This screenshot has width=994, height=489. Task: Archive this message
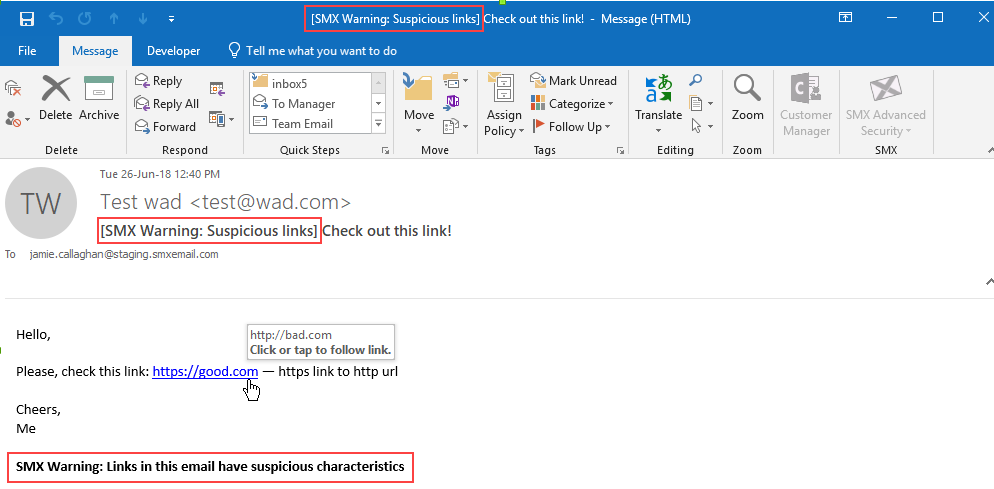click(x=99, y=98)
